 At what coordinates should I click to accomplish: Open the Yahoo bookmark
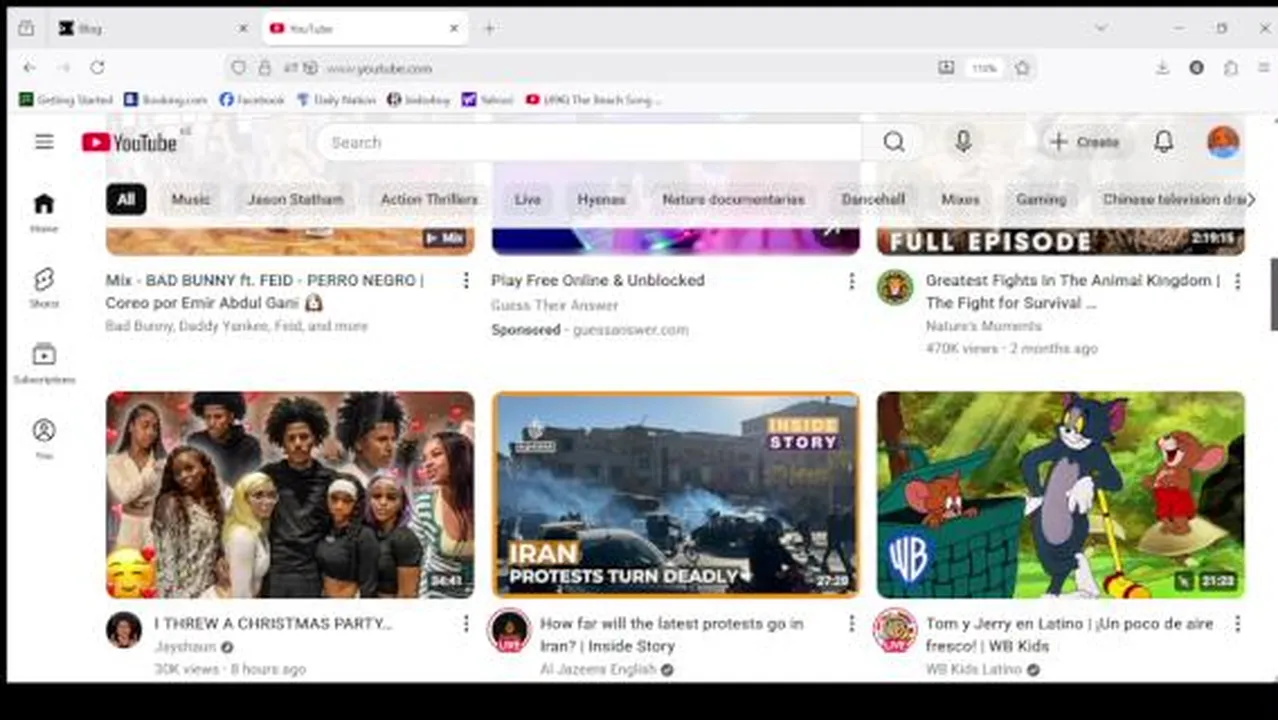[x=487, y=100]
